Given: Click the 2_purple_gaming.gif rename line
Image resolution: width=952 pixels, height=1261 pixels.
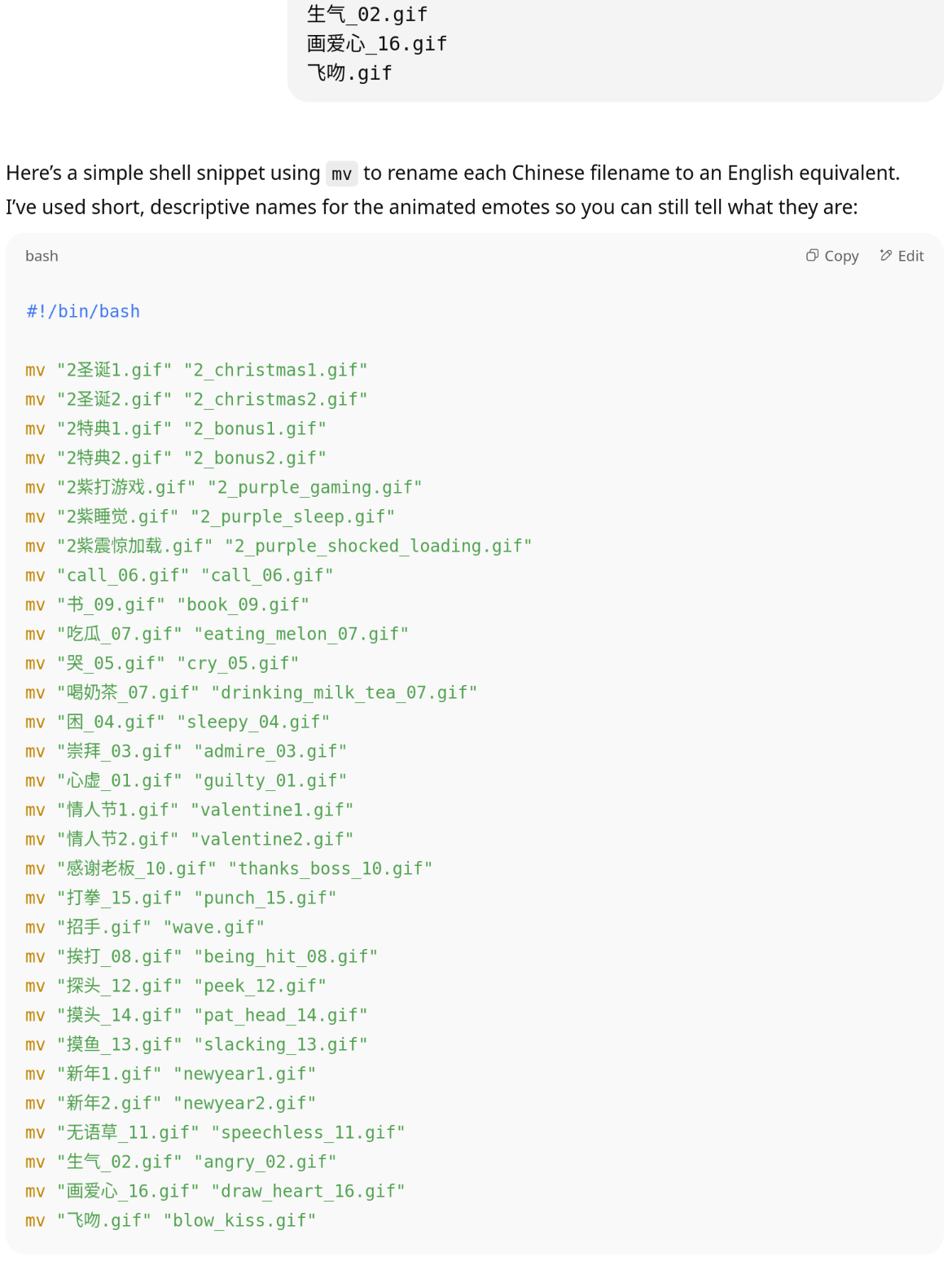Looking at the screenshot, I should click(x=223, y=488).
